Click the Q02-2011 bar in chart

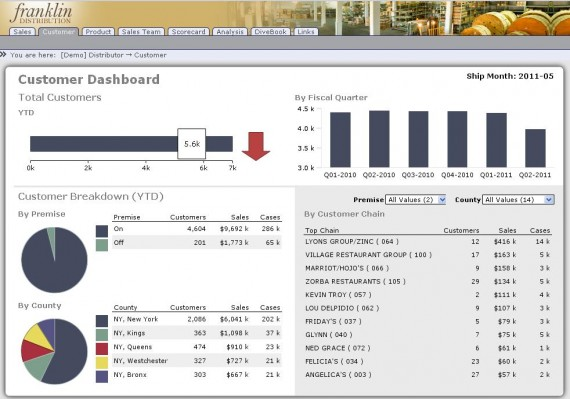[x=535, y=148]
